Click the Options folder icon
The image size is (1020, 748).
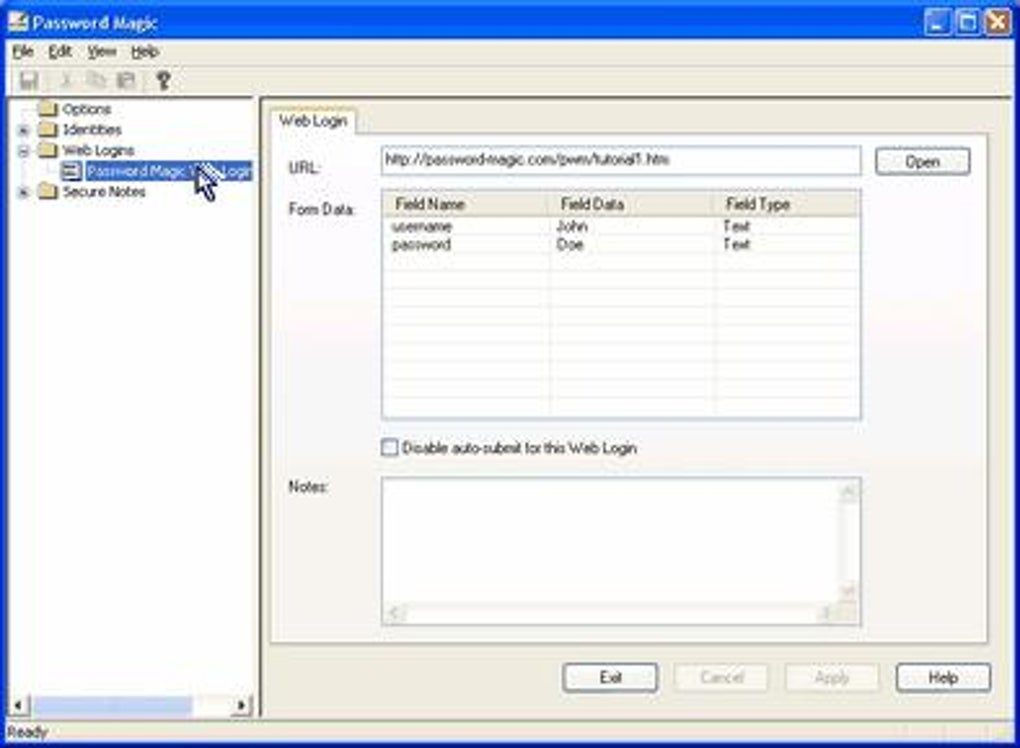48,108
